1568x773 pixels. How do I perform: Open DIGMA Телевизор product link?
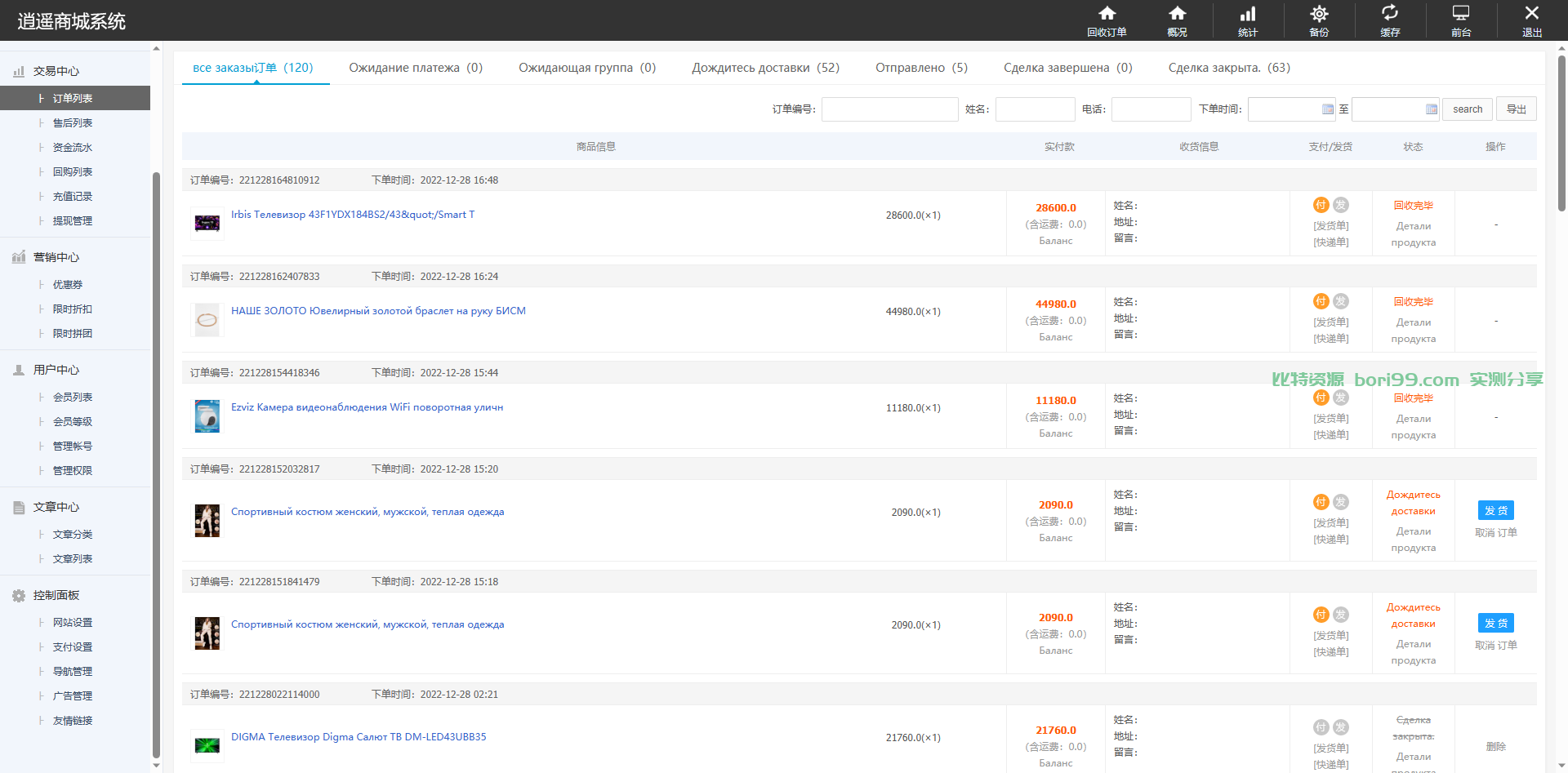click(x=359, y=737)
